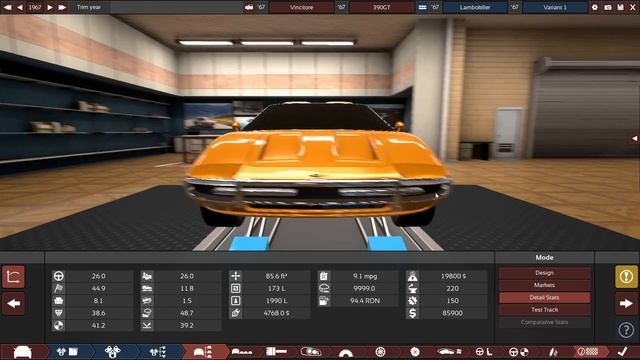640x360 pixels.
Task: Open the Lambobiller engine family selector
Action: point(475,7)
